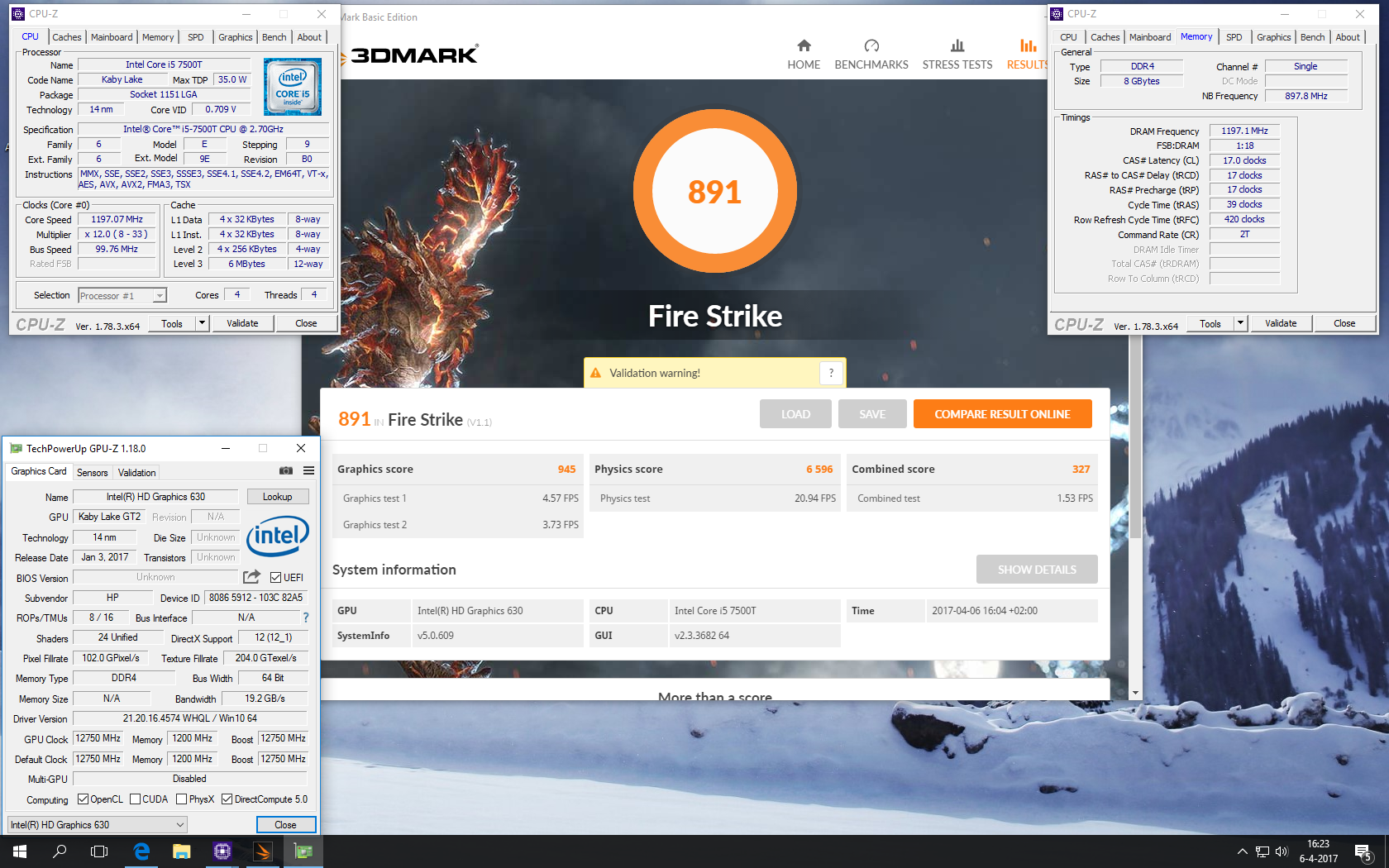Switch to CPU-Z taskbar icon
This screenshot has width=1389, height=868.
tap(222, 851)
